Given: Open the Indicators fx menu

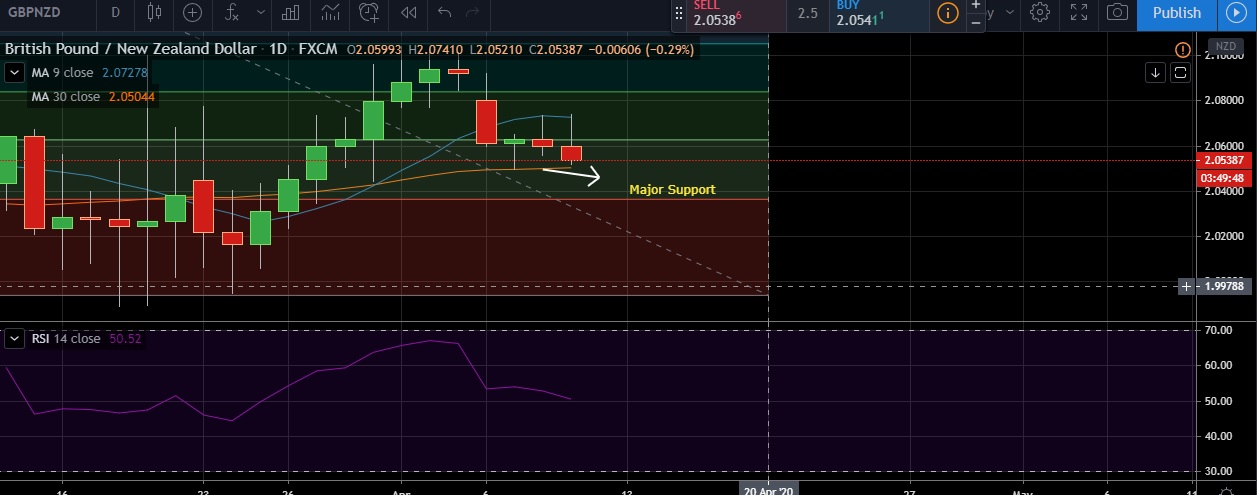Looking at the screenshot, I should pyautogui.click(x=232, y=13).
